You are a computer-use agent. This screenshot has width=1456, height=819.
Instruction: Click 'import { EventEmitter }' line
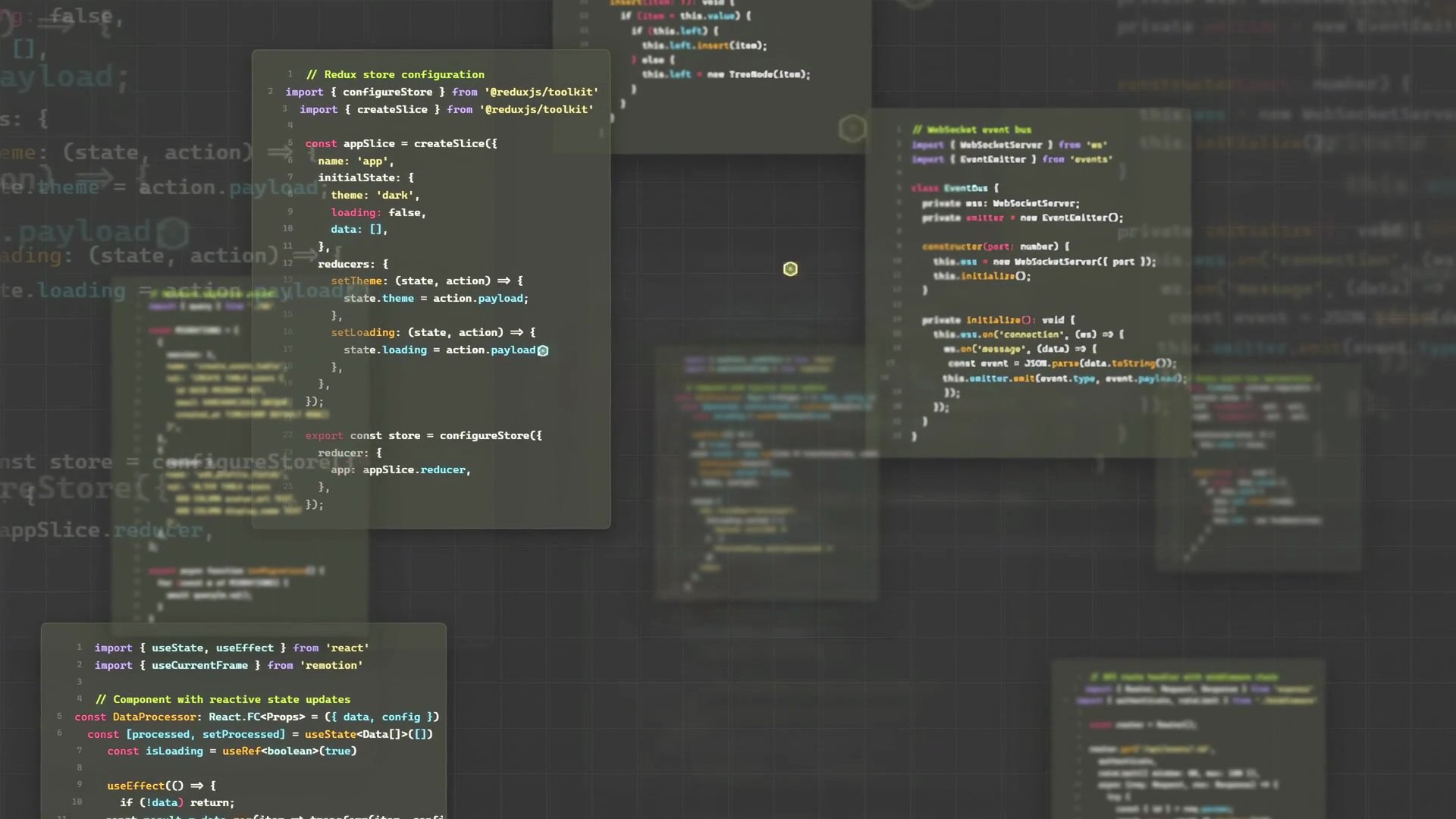pos(1012,159)
